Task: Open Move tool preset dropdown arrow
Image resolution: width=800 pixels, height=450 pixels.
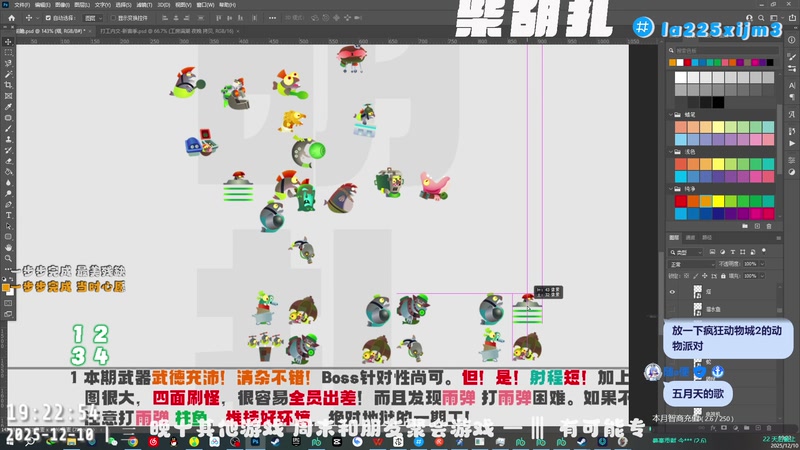Action: (x=37, y=18)
